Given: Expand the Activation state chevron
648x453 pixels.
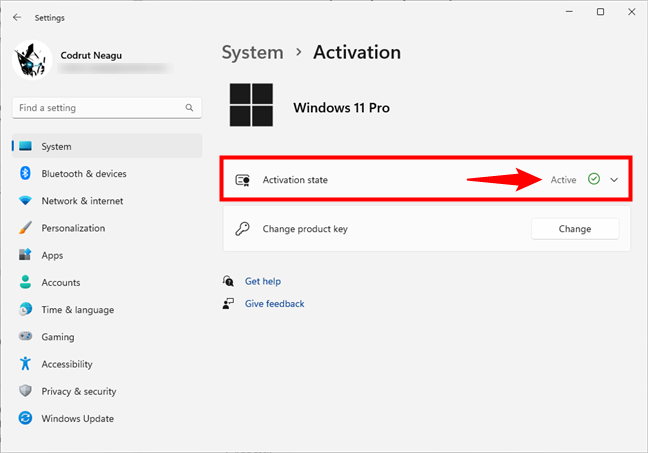Looking at the screenshot, I should (614, 180).
